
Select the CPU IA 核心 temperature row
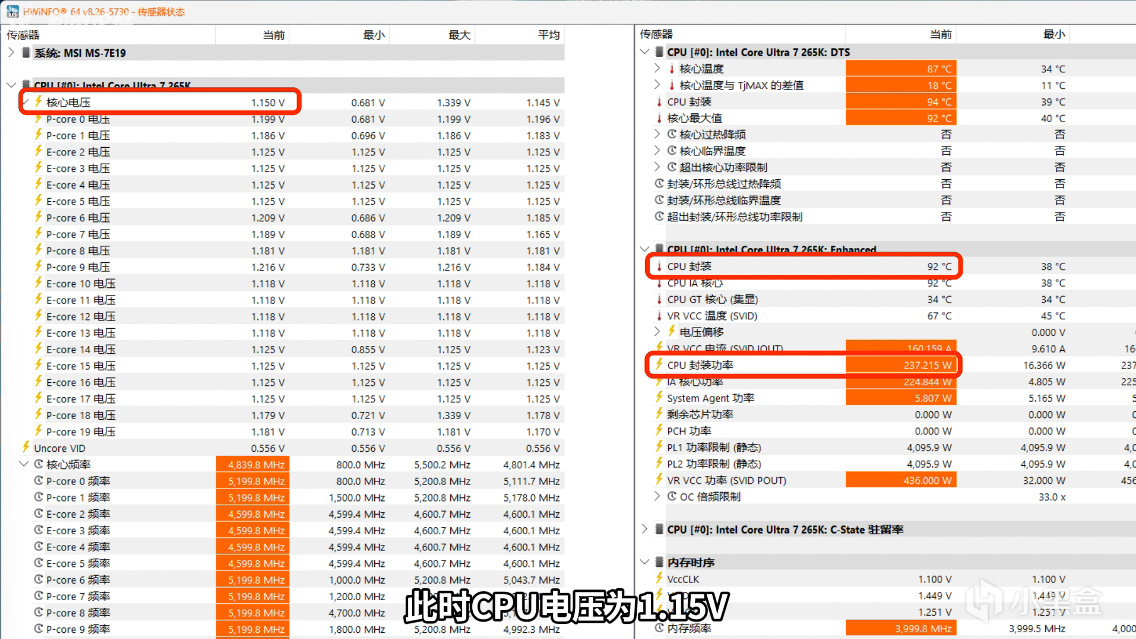[x=887, y=283]
